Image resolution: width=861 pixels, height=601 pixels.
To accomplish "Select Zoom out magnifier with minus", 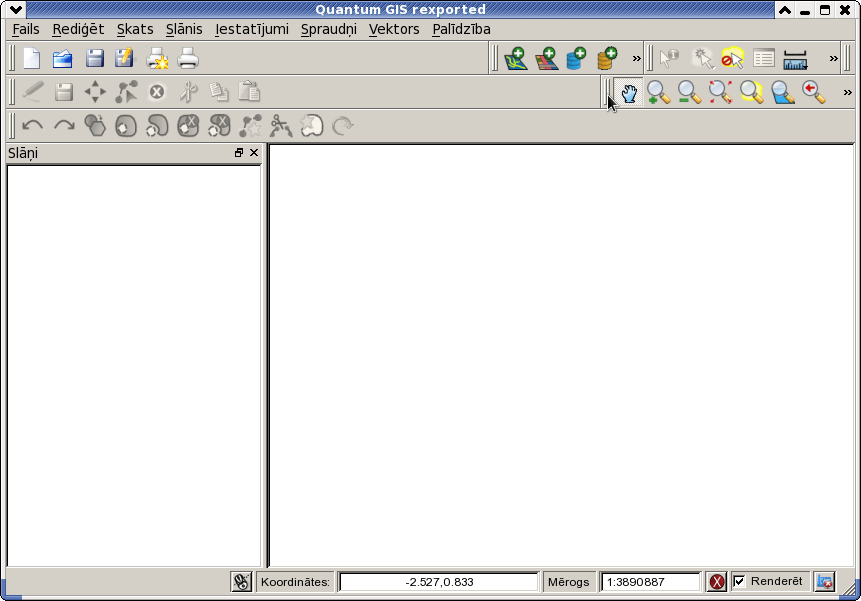I will [x=689, y=92].
